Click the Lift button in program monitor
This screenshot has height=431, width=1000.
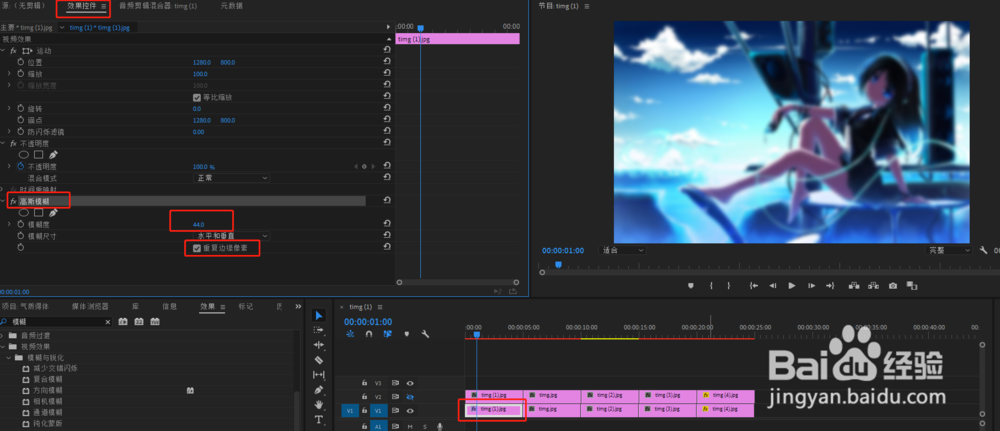pos(853,286)
